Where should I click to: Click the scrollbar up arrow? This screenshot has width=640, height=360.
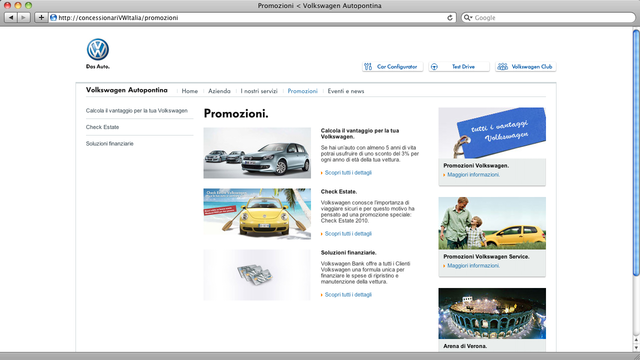point(636,340)
